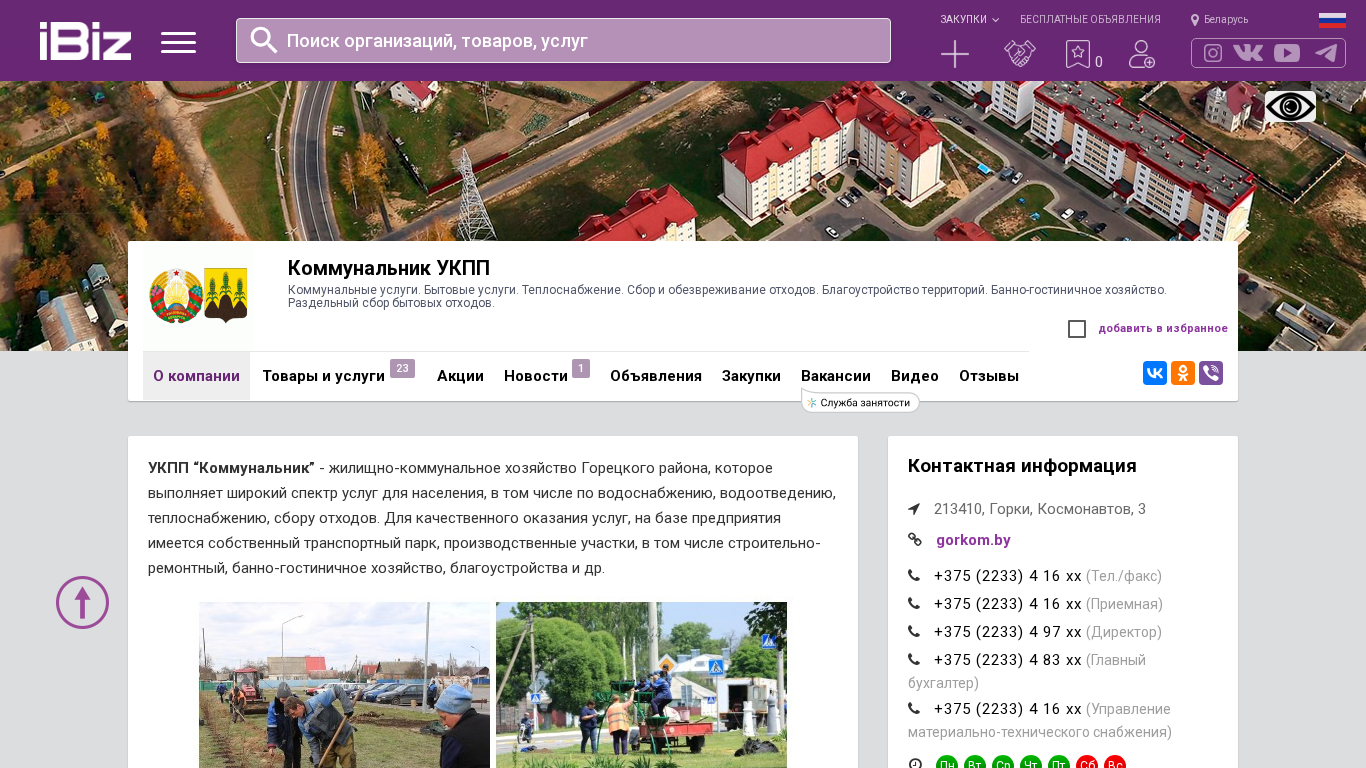
Task: Click the Главный бухгалтер phone number
Action: pos(1008,660)
